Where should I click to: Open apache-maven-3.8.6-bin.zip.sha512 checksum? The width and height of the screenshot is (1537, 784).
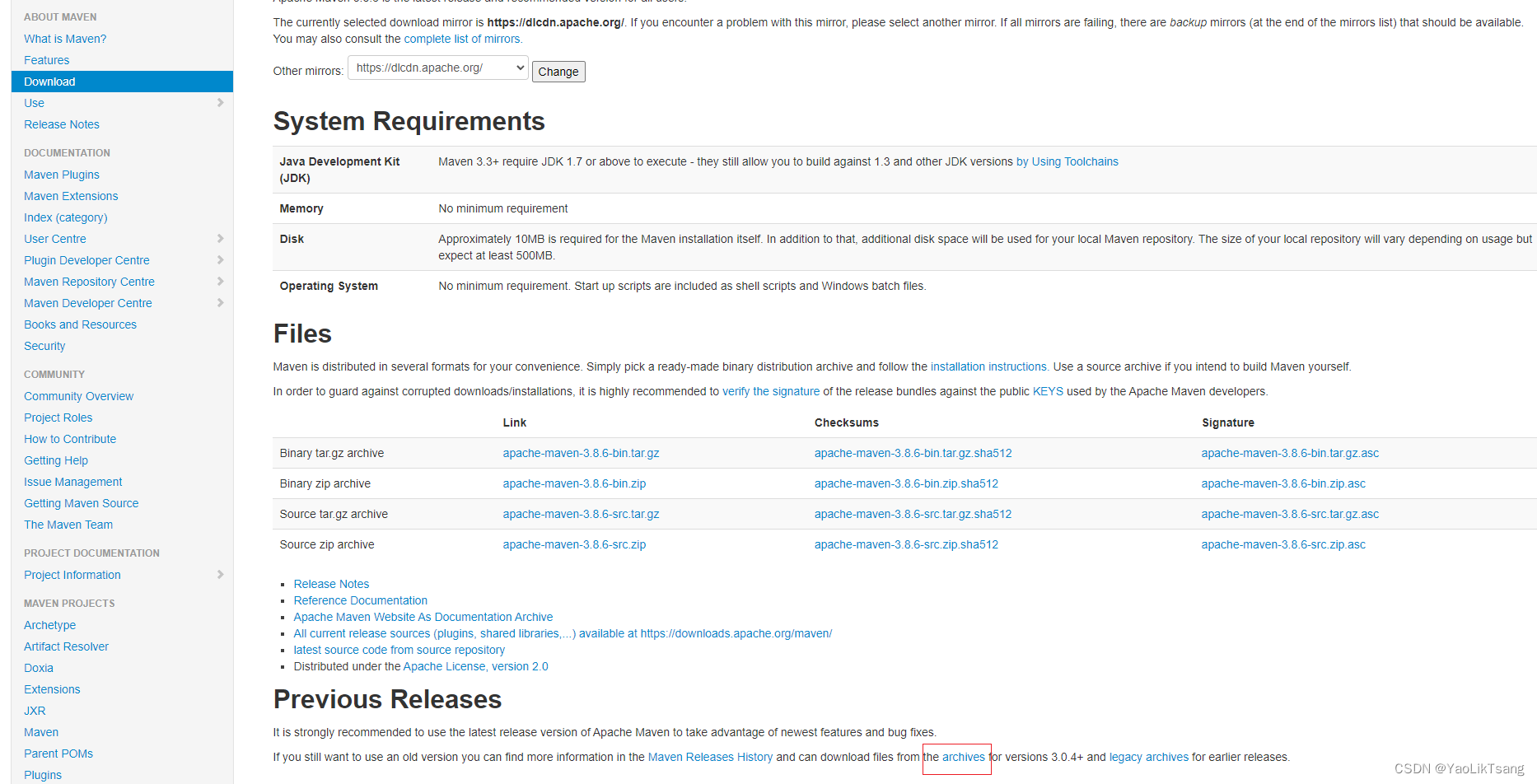907,483
